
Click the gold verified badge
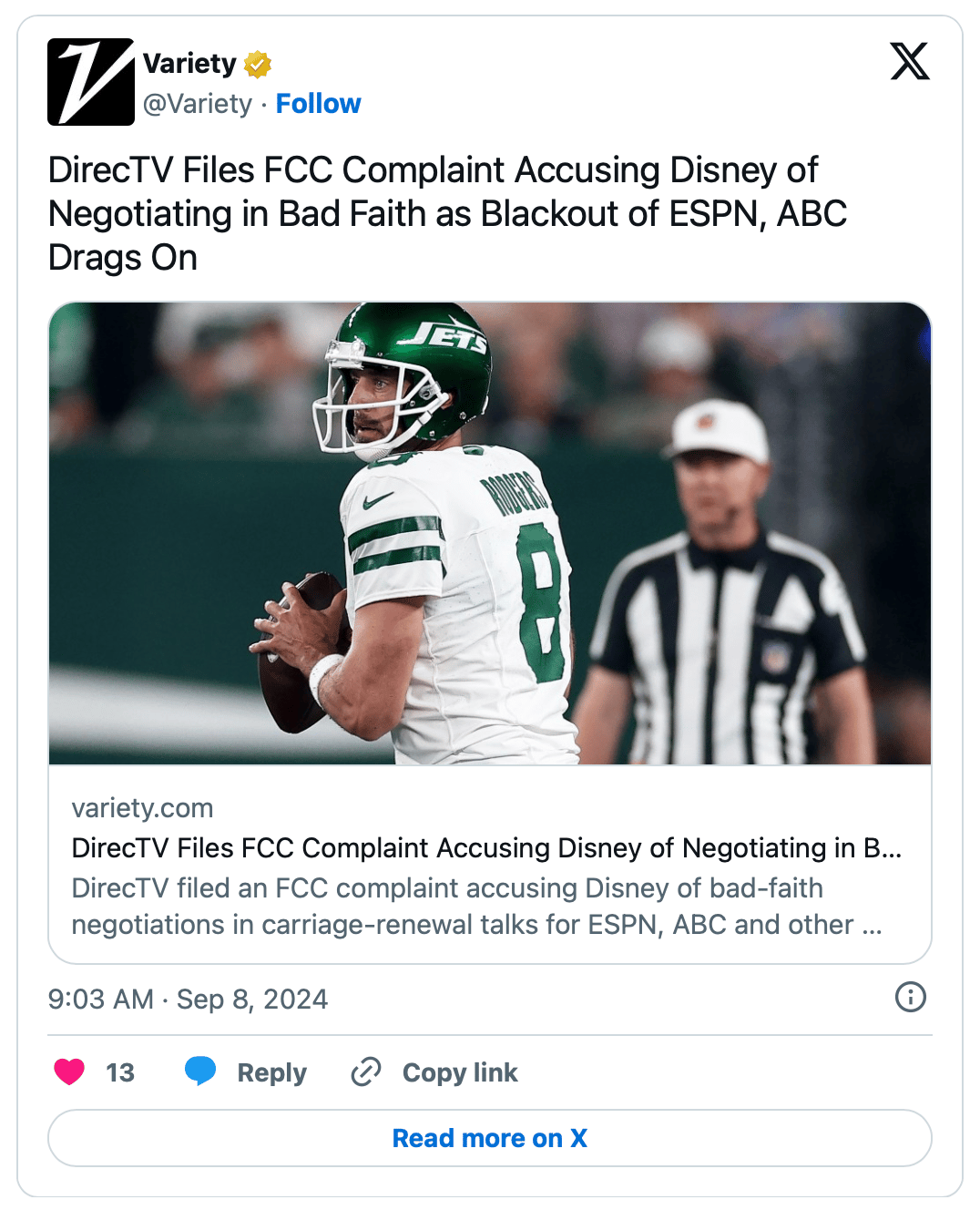pyautogui.click(x=258, y=65)
